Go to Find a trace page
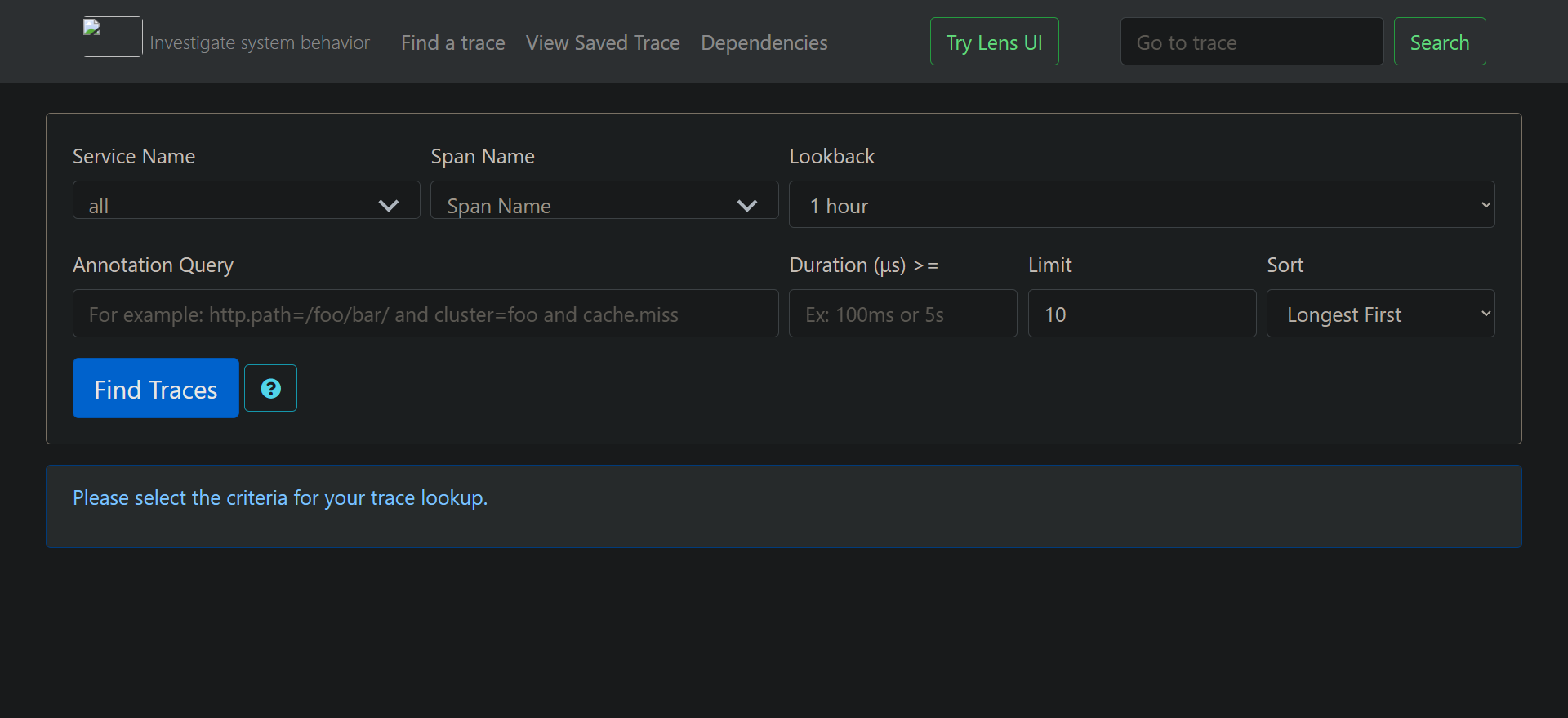Viewport: 1568px width, 718px height. click(x=452, y=42)
